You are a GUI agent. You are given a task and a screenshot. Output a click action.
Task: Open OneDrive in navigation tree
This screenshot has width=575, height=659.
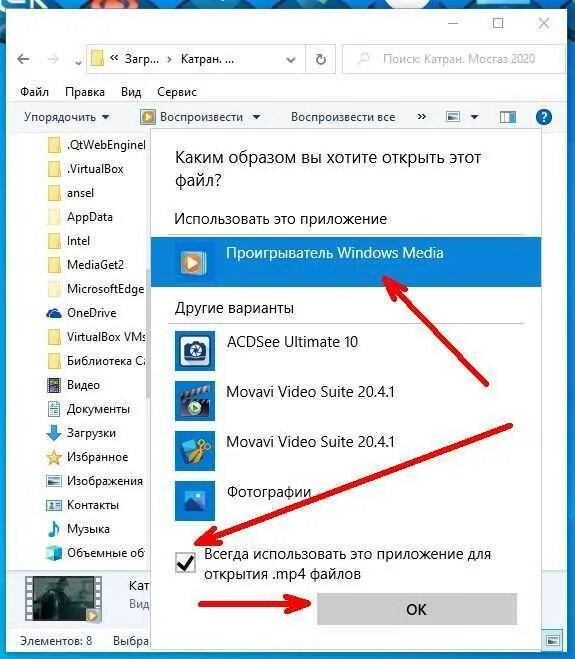[x=81, y=313]
